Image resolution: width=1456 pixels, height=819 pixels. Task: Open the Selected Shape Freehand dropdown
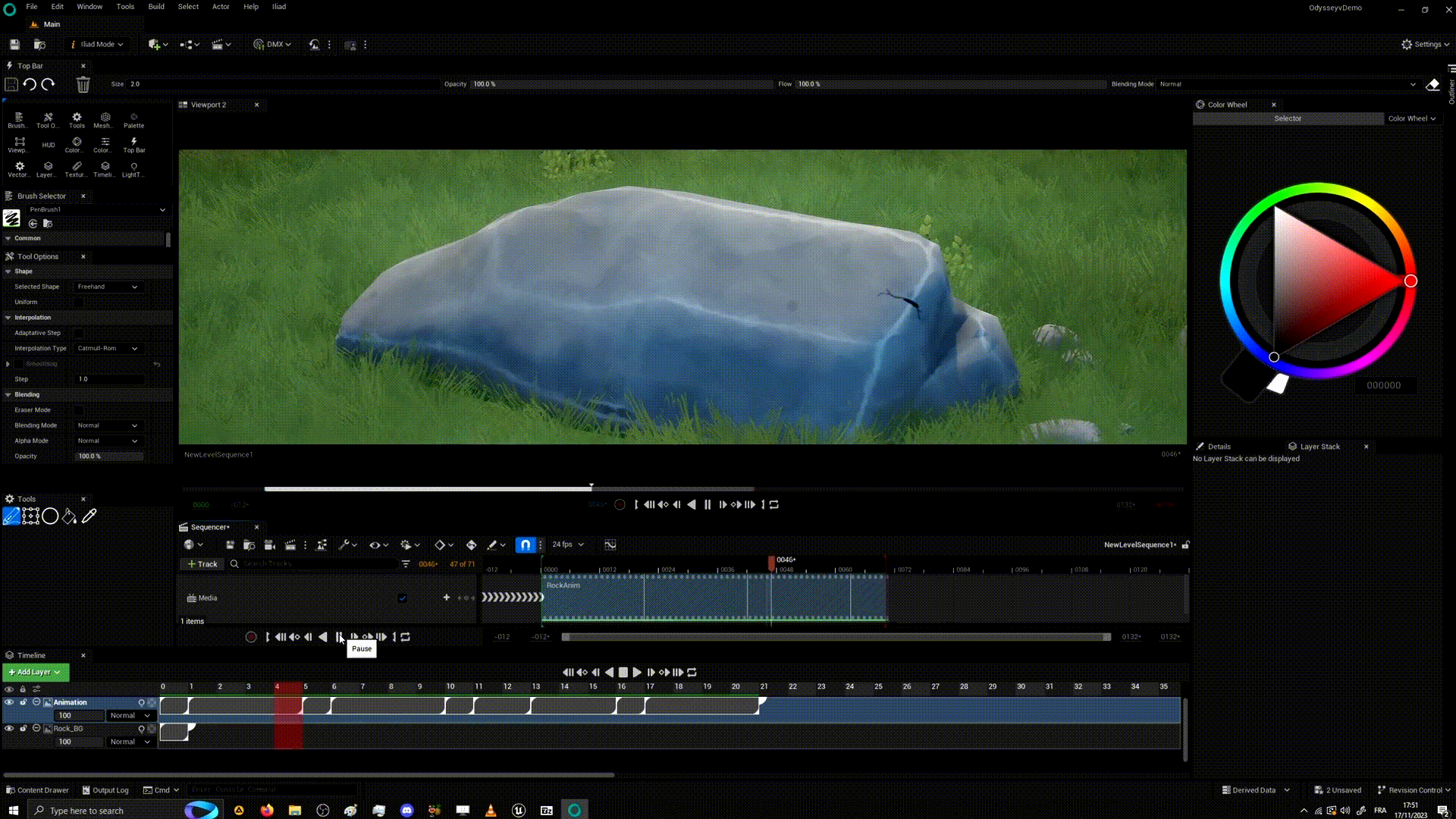point(108,287)
